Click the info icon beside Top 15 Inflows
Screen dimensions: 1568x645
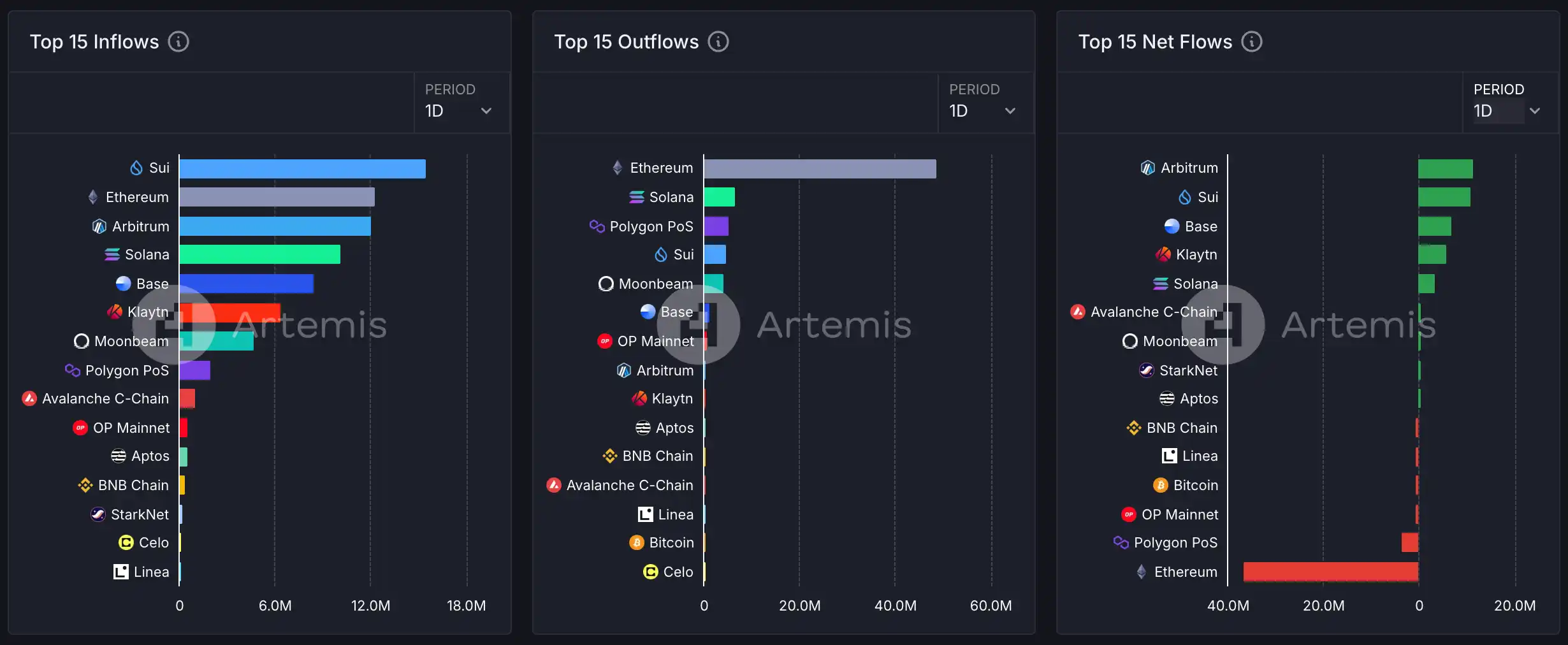coord(178,42)
